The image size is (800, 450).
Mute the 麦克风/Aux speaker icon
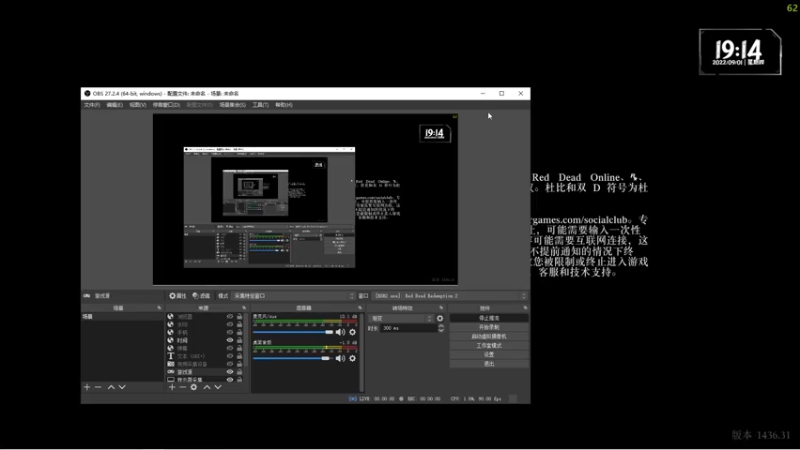click(340, 332)
